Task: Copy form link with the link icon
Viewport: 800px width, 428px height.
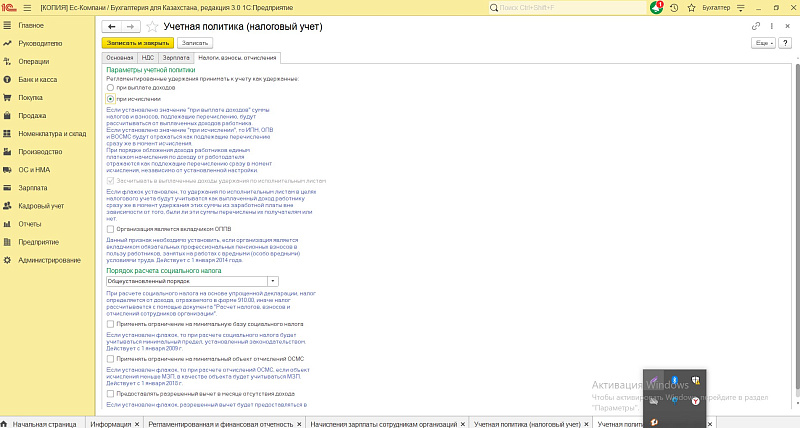Action: (x=757, y=25)
